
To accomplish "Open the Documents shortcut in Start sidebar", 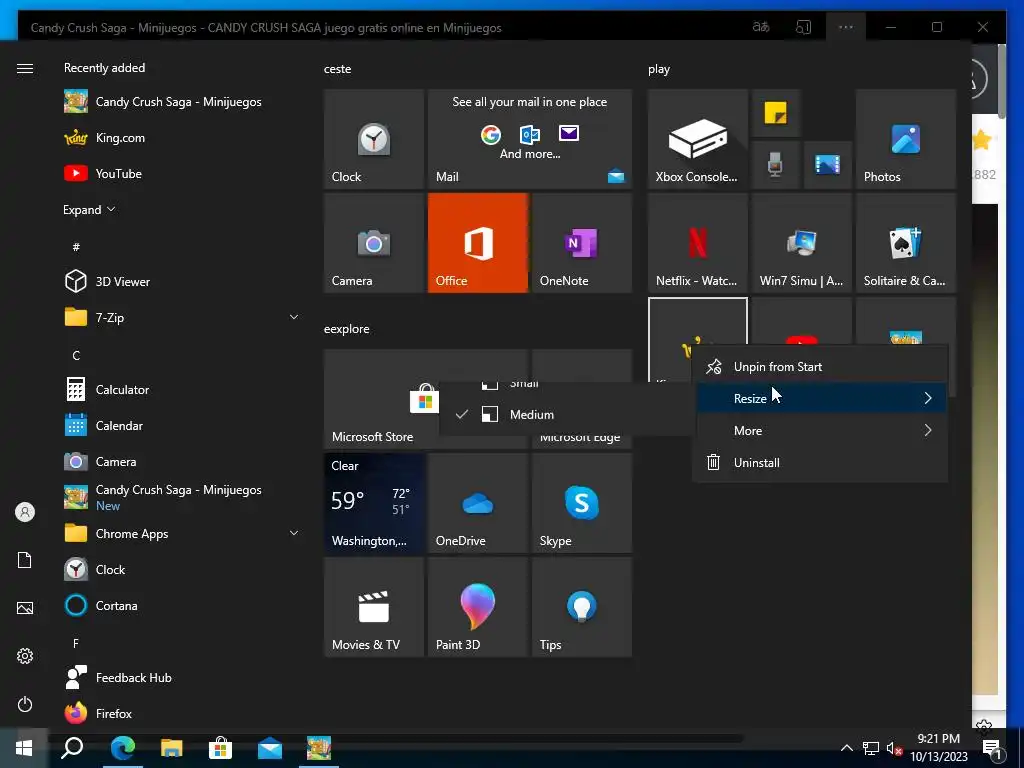I will [25, 560].
